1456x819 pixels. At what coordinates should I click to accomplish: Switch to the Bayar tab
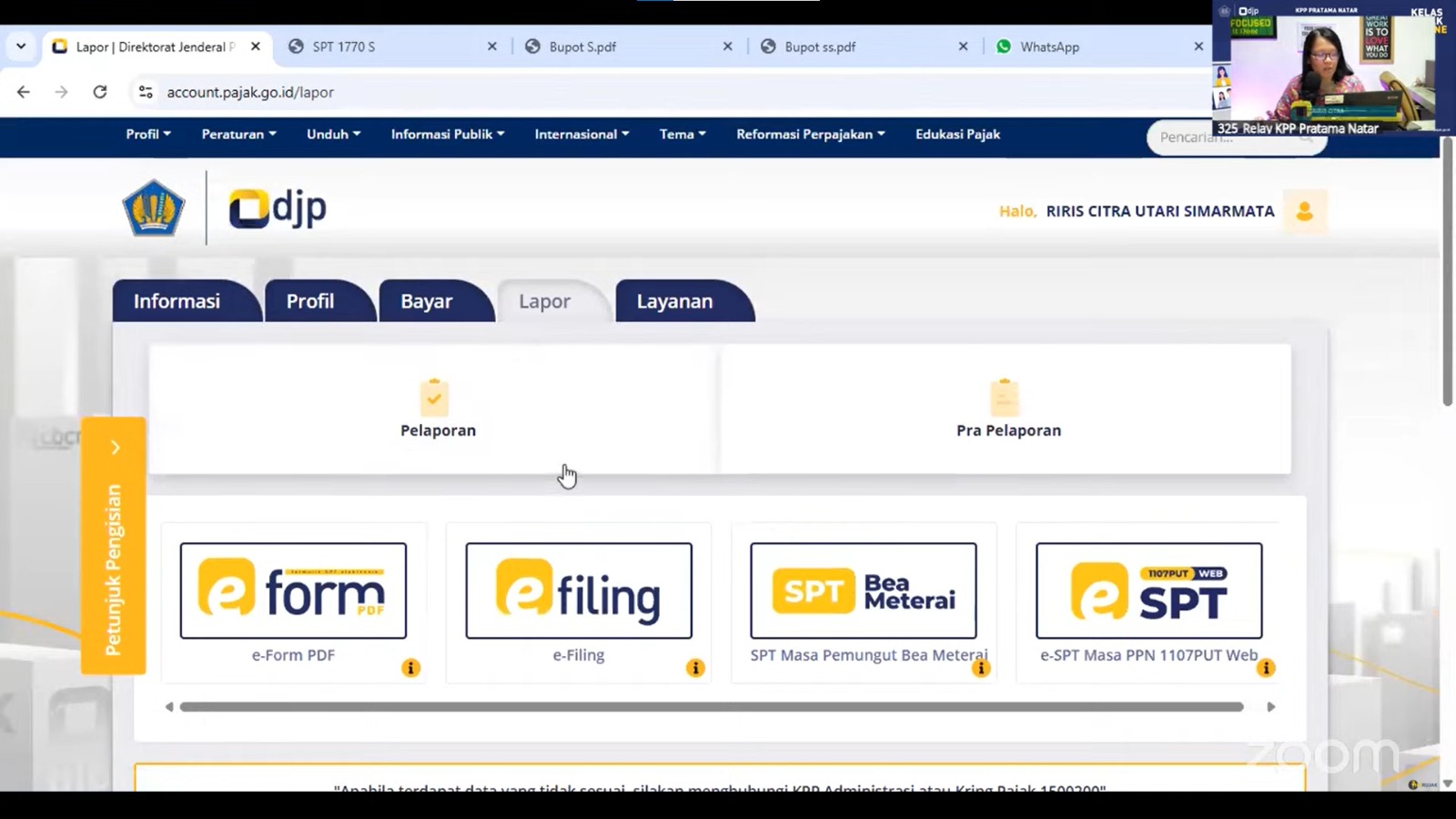(x=426, y=301)
